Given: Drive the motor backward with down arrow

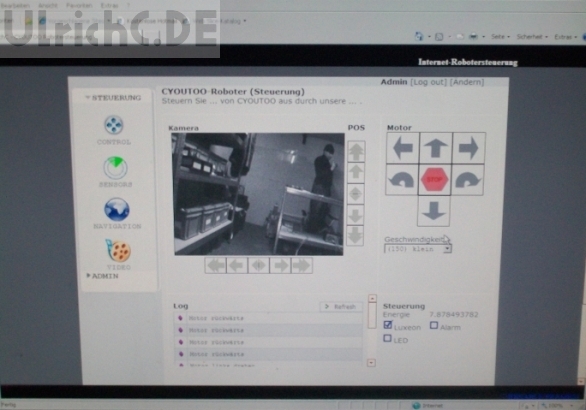Looking at the screenshot, I should [434, 211].
